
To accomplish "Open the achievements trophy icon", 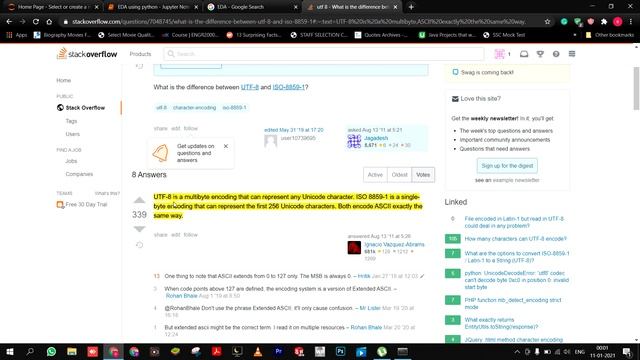I will (x=540, y=54).
